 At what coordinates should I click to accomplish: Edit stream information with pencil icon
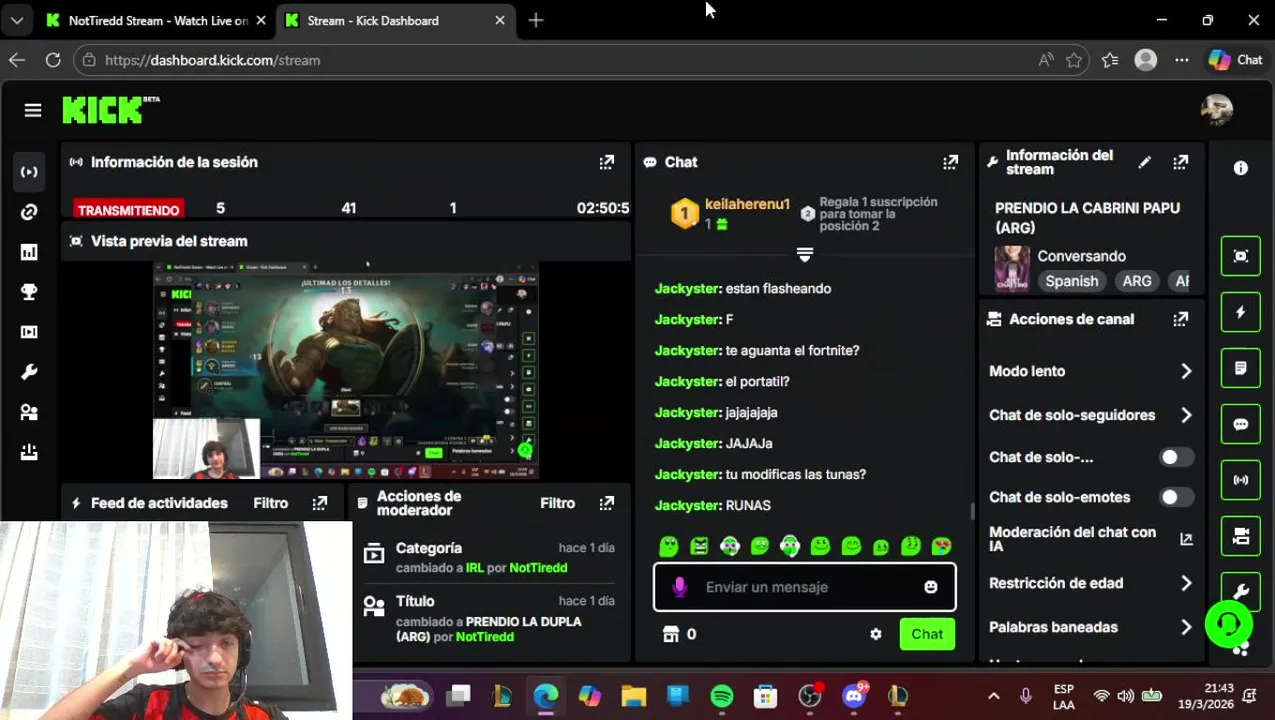(1144, 162)
